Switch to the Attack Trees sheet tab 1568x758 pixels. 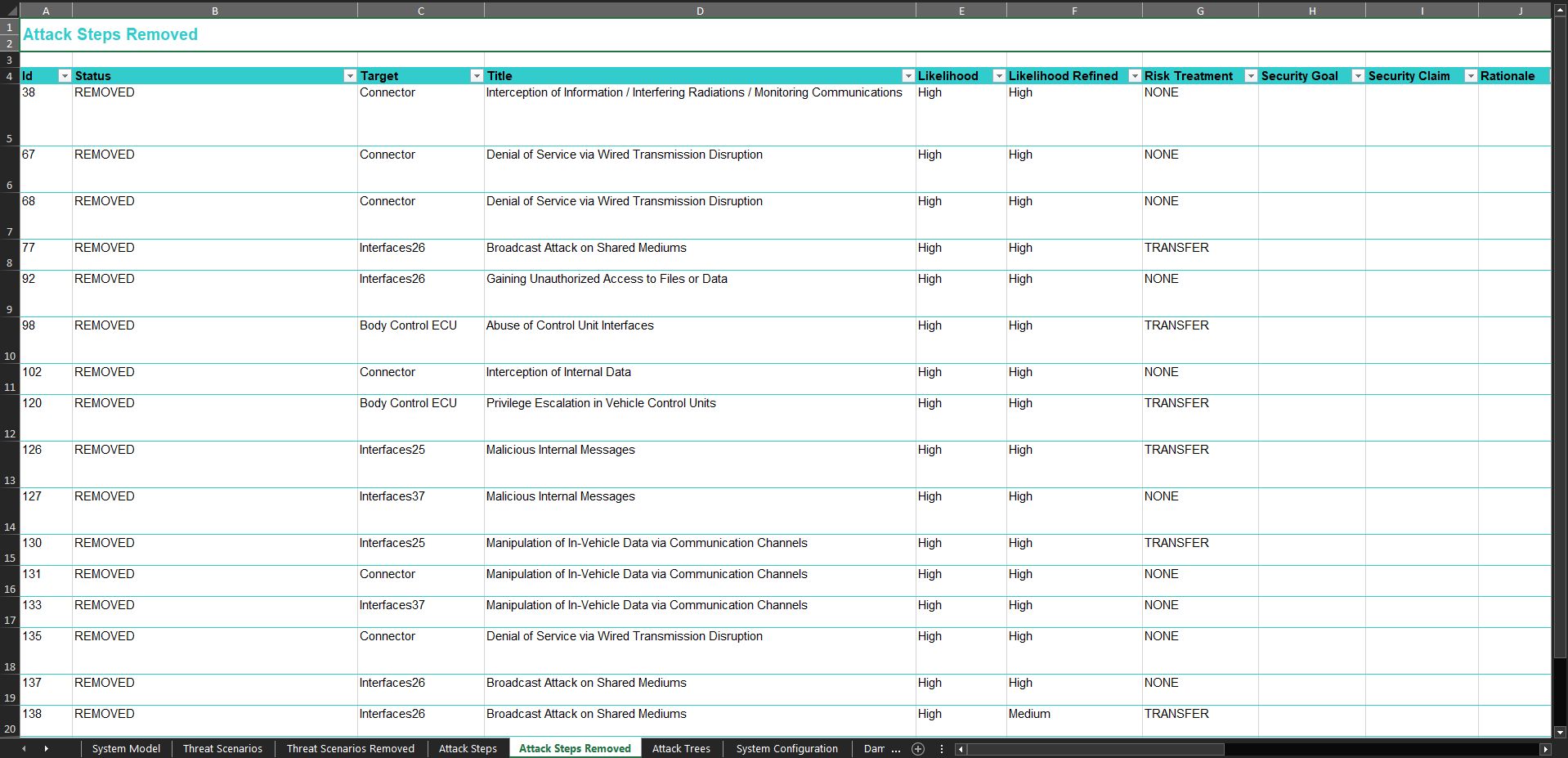point(680,749)
